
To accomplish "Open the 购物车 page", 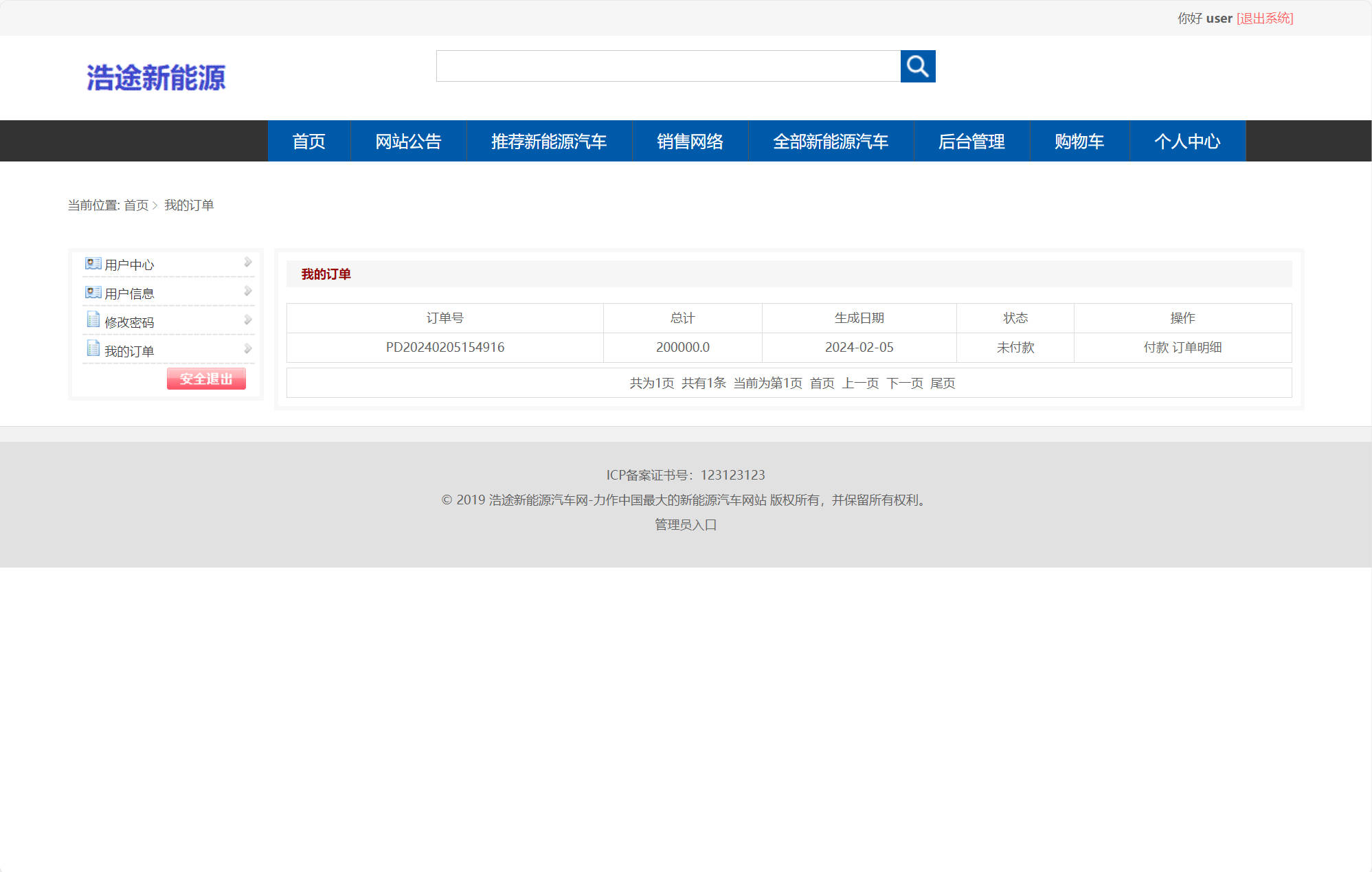I will pyautogui.click(x=1078, y=141).
